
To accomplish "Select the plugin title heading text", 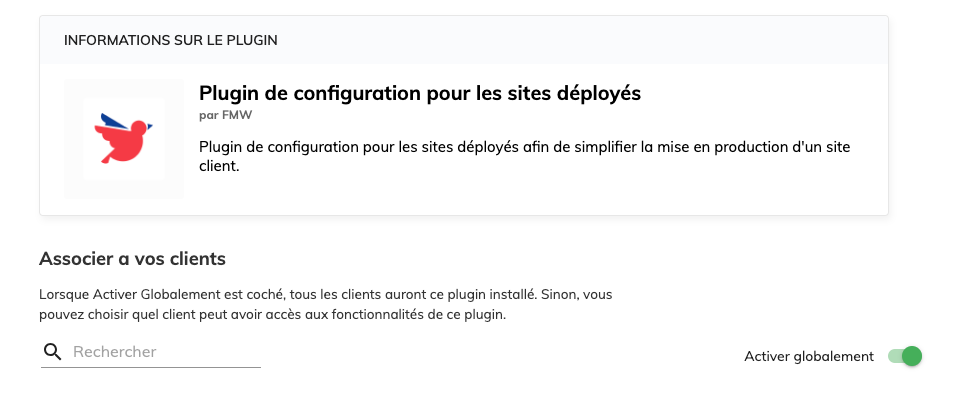I will 420,93.
